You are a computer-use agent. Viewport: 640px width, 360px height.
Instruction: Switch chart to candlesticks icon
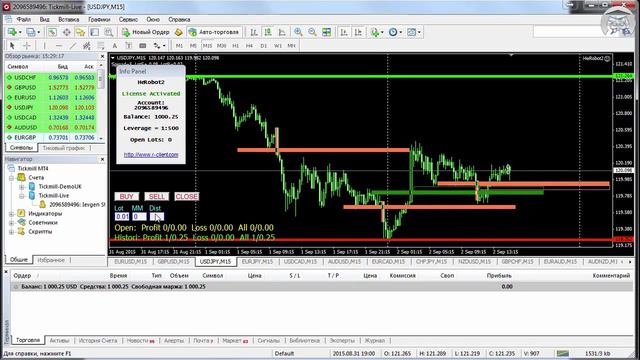point(268,32)
